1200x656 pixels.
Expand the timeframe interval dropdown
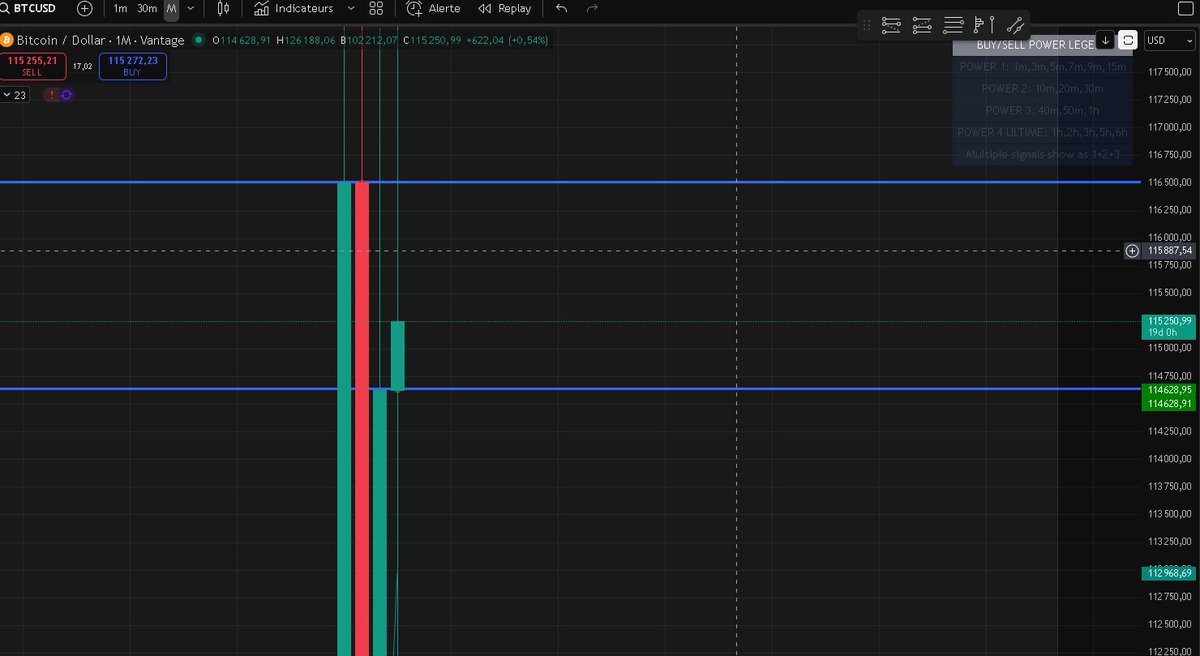(x=190, y=8)
